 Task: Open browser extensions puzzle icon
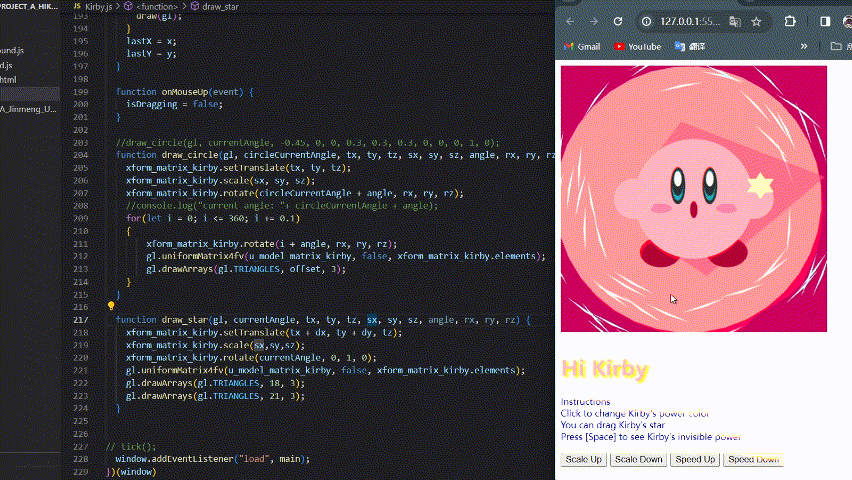pyautogui.click(x=790, y=22)
